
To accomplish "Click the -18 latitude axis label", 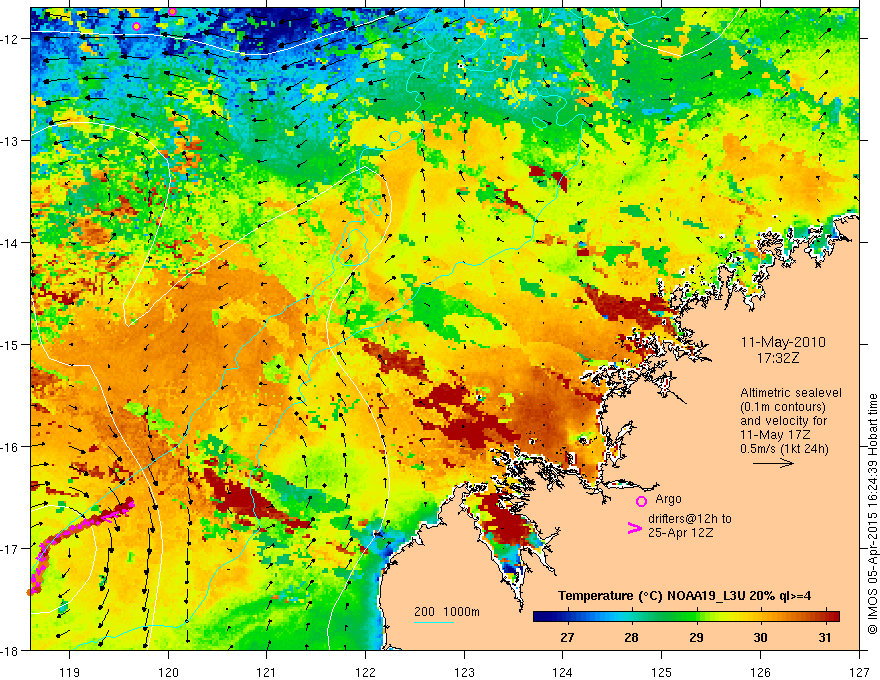I will click(x=11, y=651).
